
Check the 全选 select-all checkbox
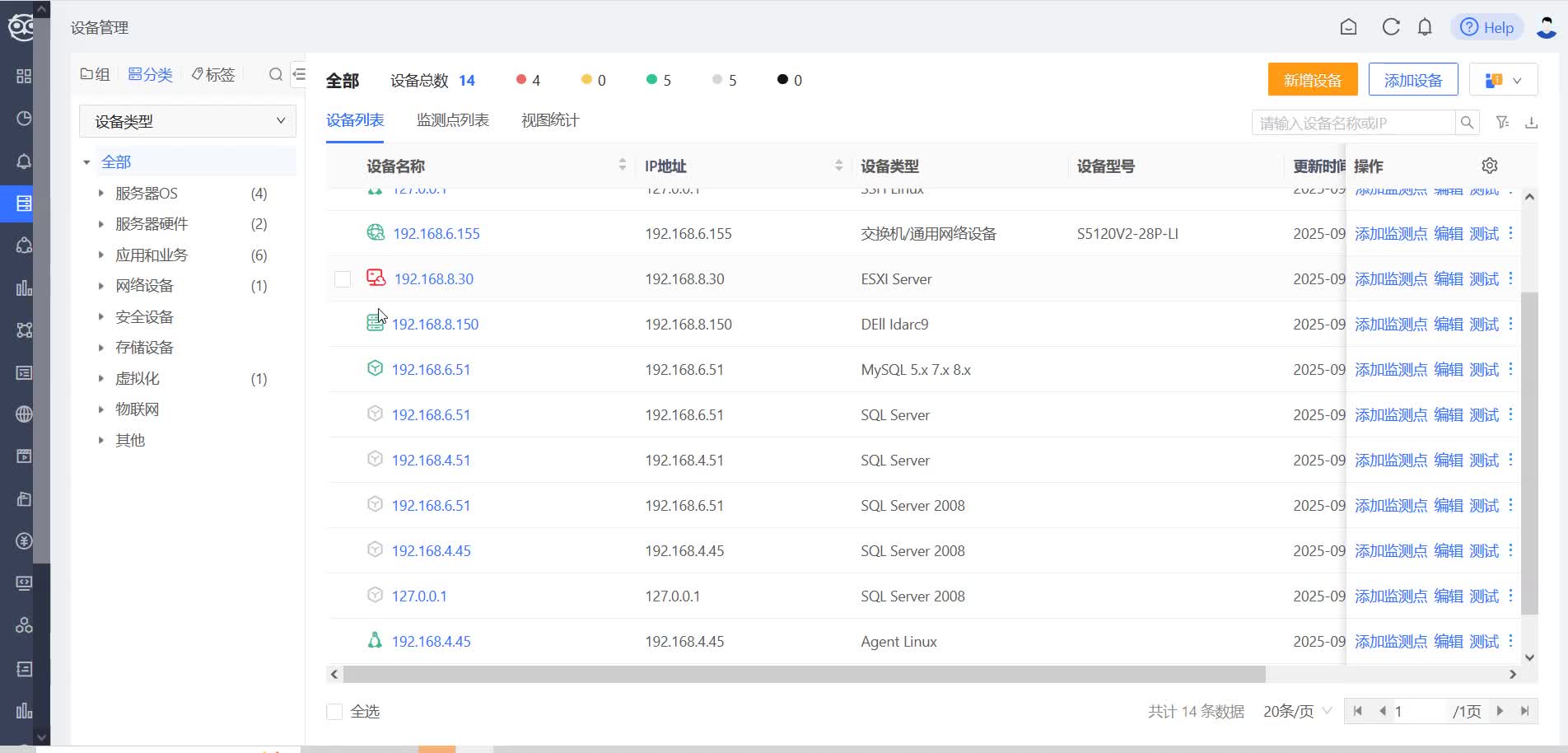(x=334, y=712)
